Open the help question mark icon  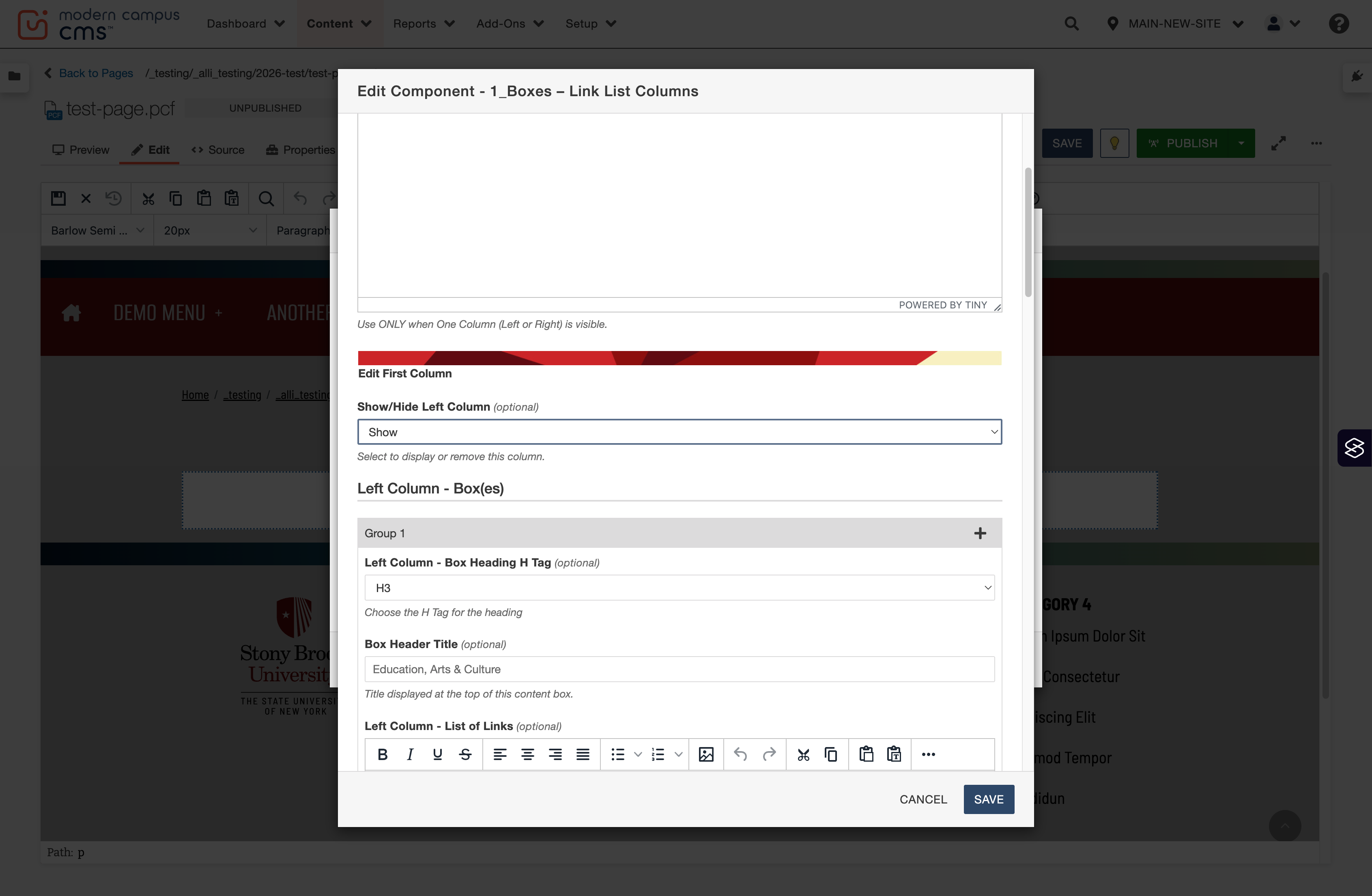[x=1339, y=24]
